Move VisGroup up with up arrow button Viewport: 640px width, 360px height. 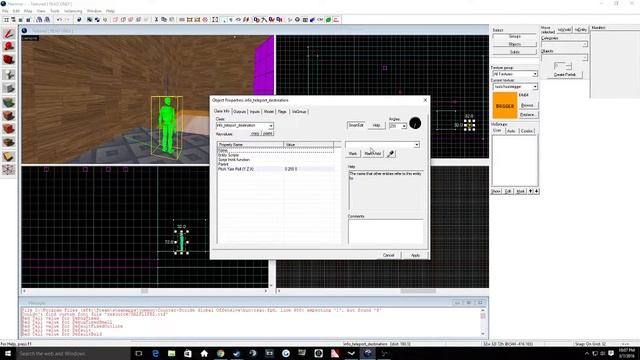tap(531, 191)
